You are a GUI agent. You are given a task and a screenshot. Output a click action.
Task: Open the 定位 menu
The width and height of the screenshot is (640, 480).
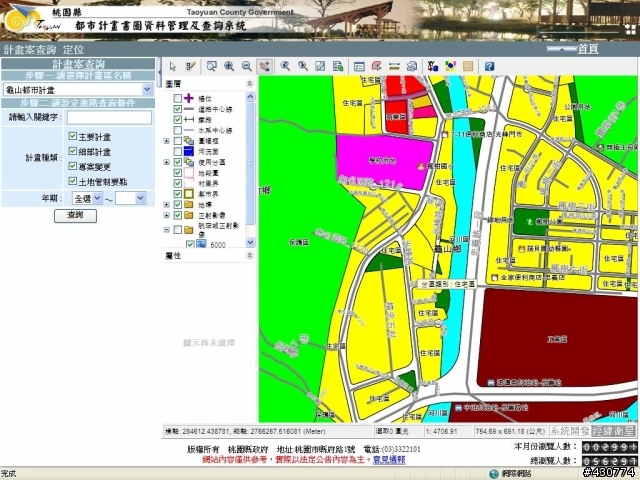[x=73, y=50]
